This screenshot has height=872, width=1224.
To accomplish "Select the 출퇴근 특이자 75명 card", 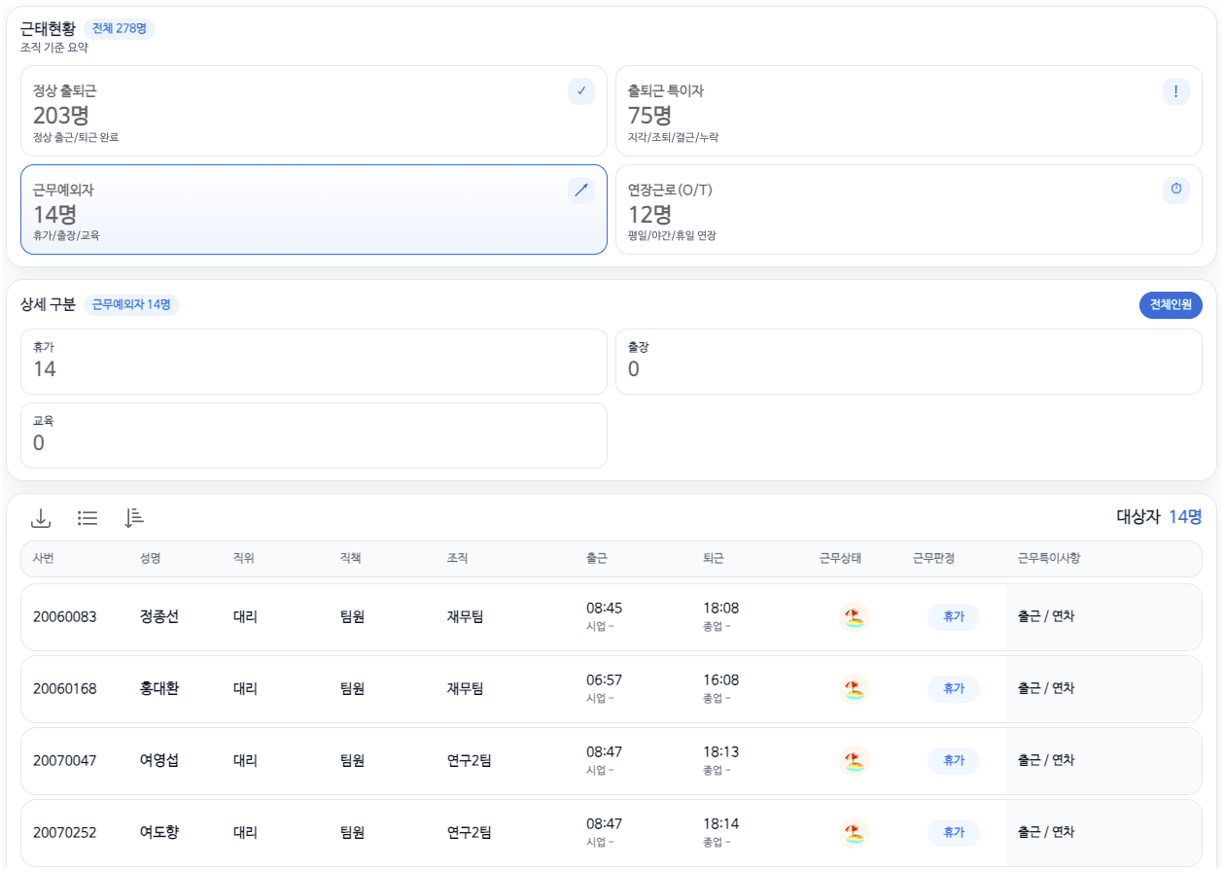I will click(909, 111).
